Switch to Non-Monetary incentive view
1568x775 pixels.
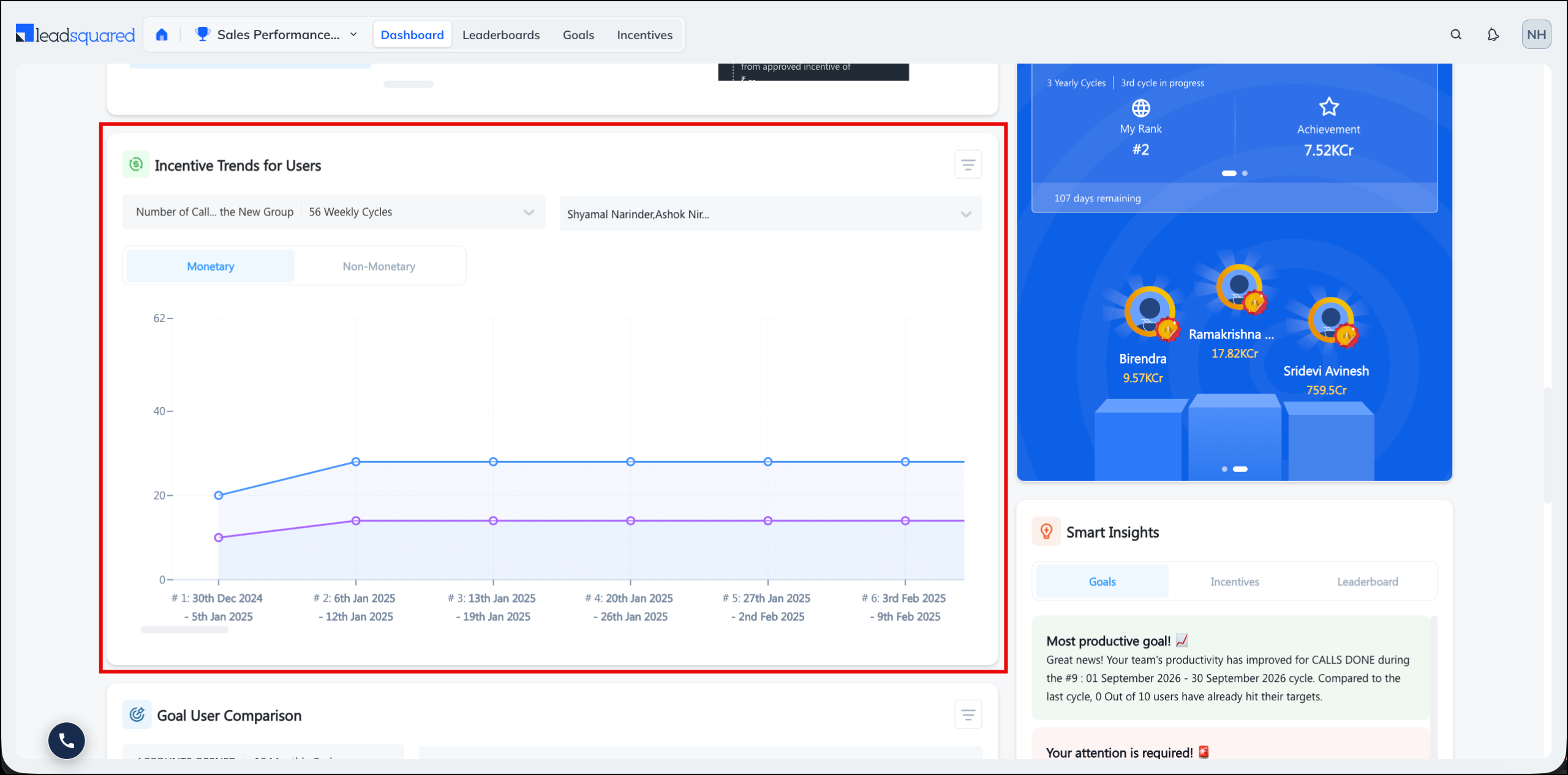[x=379, y=266]
